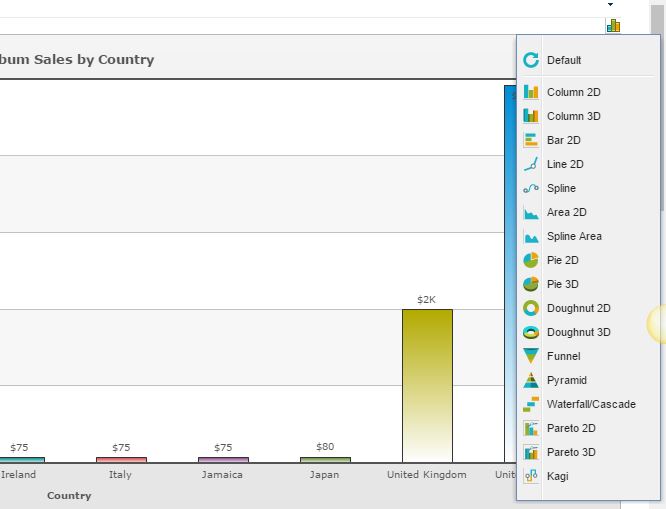Click the Kagi chart icon
Screen dimensions: 666x509
tap(531, 476)
